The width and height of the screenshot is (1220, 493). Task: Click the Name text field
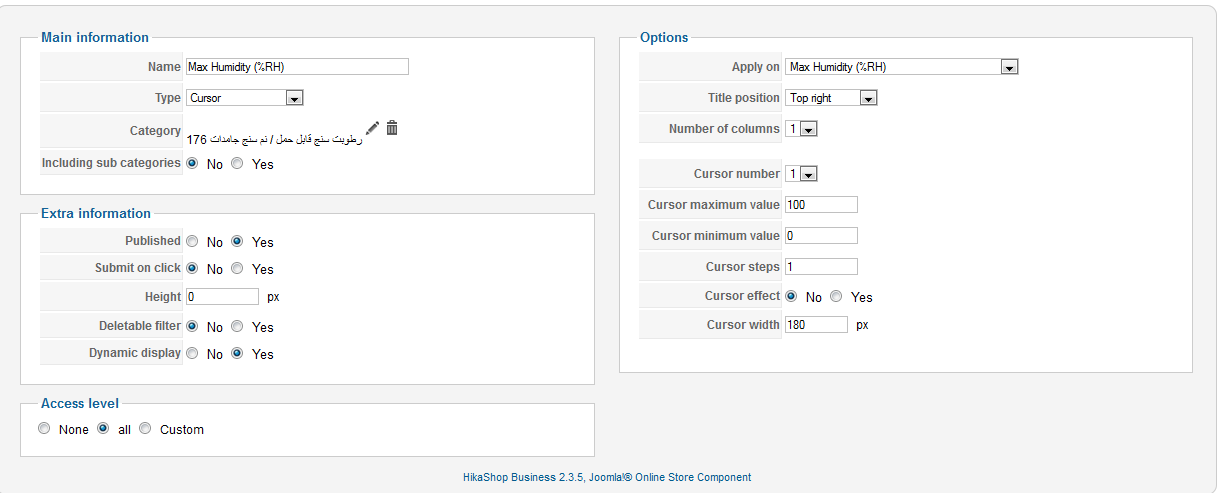pos(297,67)
